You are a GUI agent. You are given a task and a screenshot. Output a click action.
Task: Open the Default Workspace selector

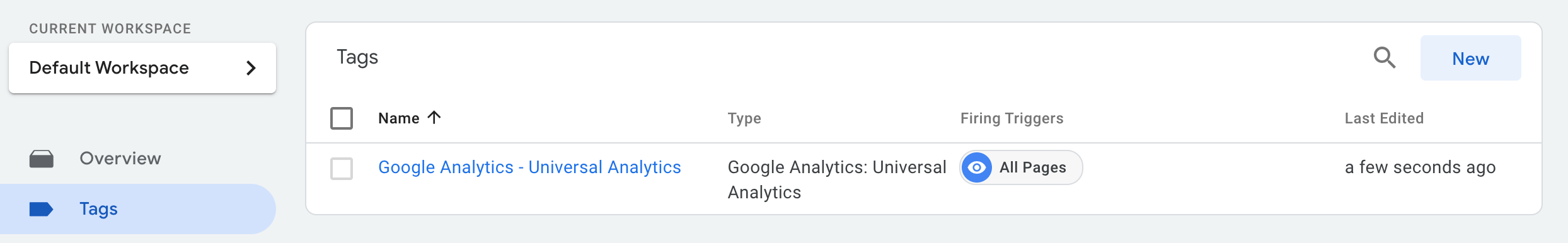coord(142,68)
